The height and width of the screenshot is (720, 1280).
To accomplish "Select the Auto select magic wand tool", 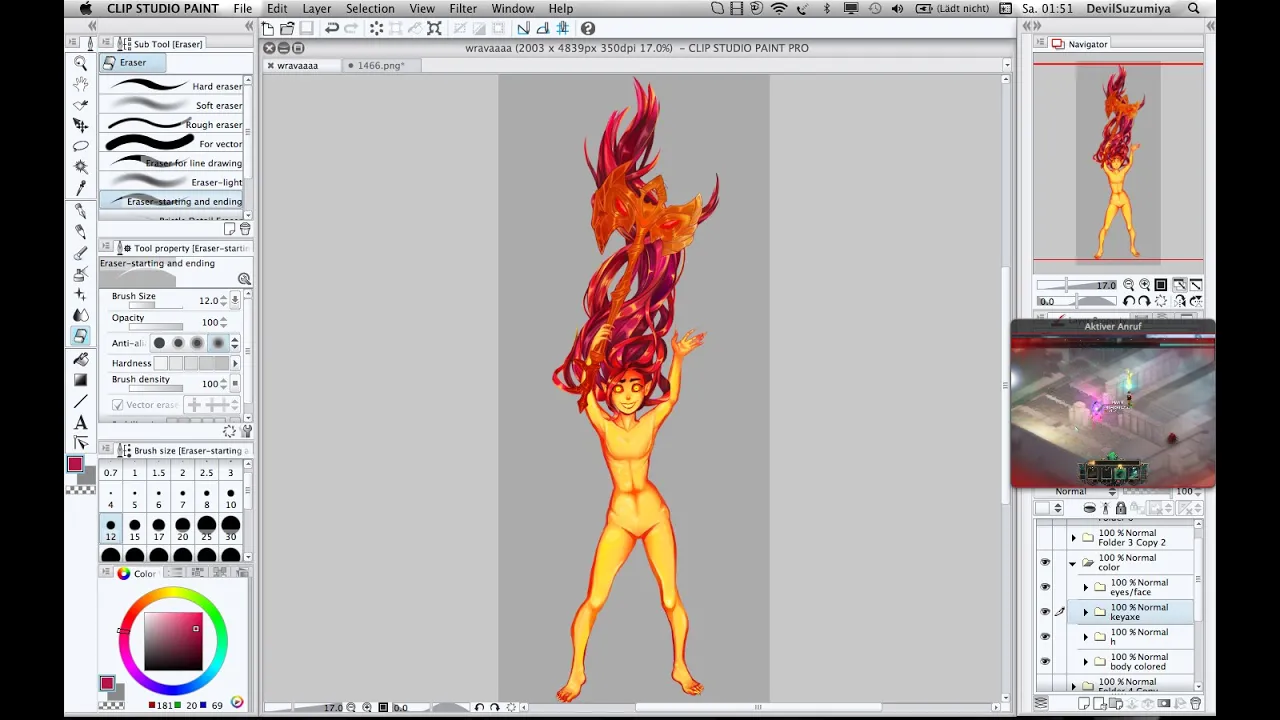I will 81,167.
